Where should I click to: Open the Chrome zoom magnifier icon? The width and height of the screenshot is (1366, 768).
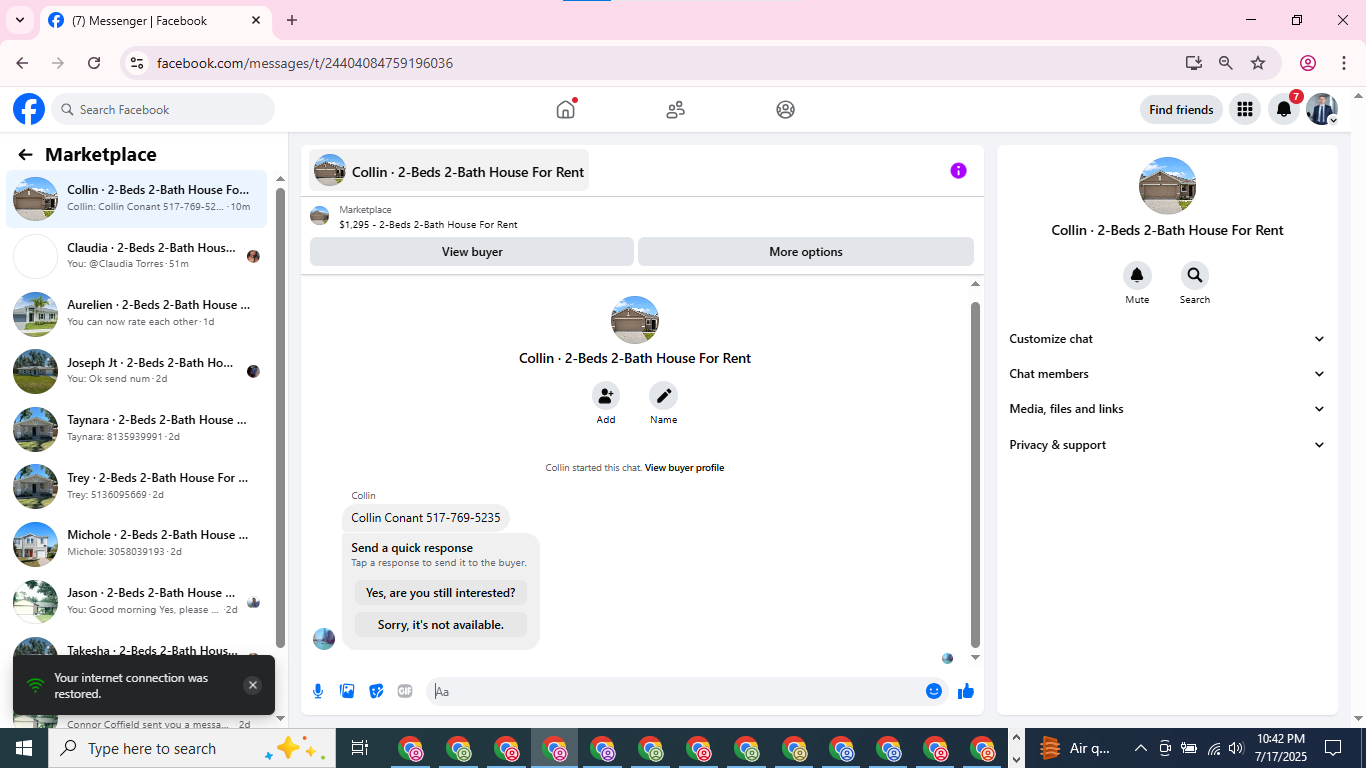tap(1226, 63)
